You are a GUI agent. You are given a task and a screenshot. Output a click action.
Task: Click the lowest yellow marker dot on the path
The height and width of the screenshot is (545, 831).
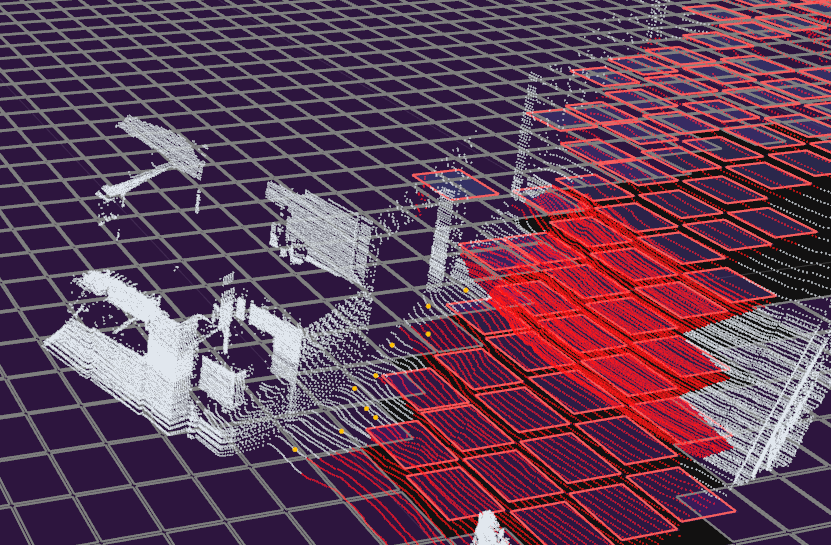click(x=295, y=450)
